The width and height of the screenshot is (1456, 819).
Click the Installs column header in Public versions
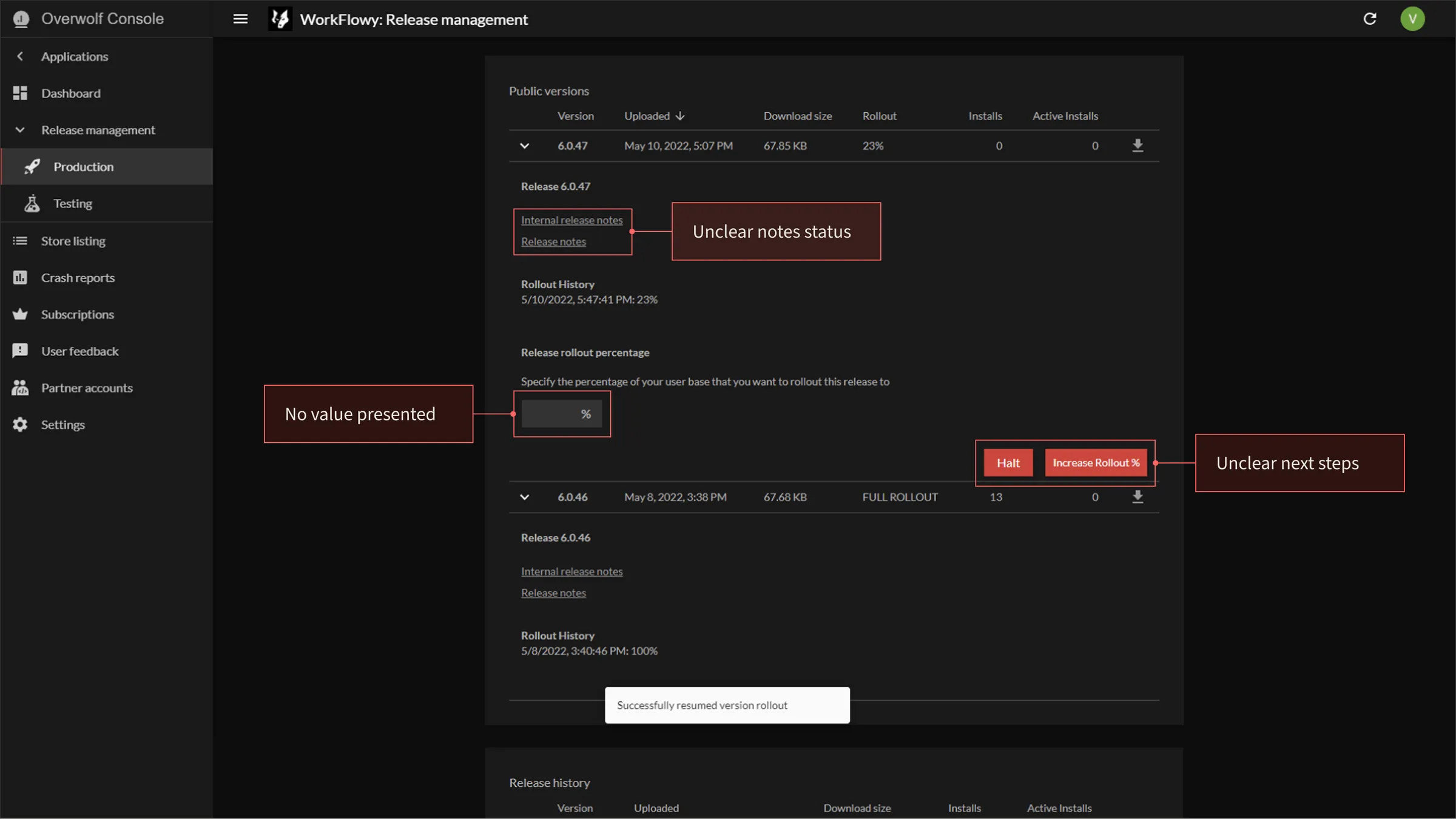click(985, 116)
